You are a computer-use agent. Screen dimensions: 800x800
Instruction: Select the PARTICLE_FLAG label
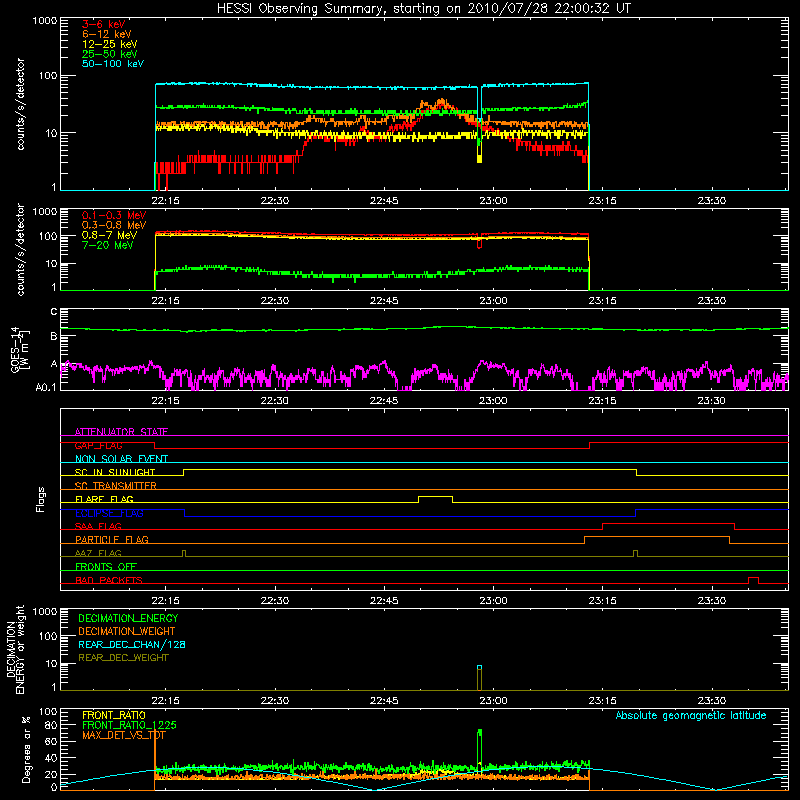[112, 539]
